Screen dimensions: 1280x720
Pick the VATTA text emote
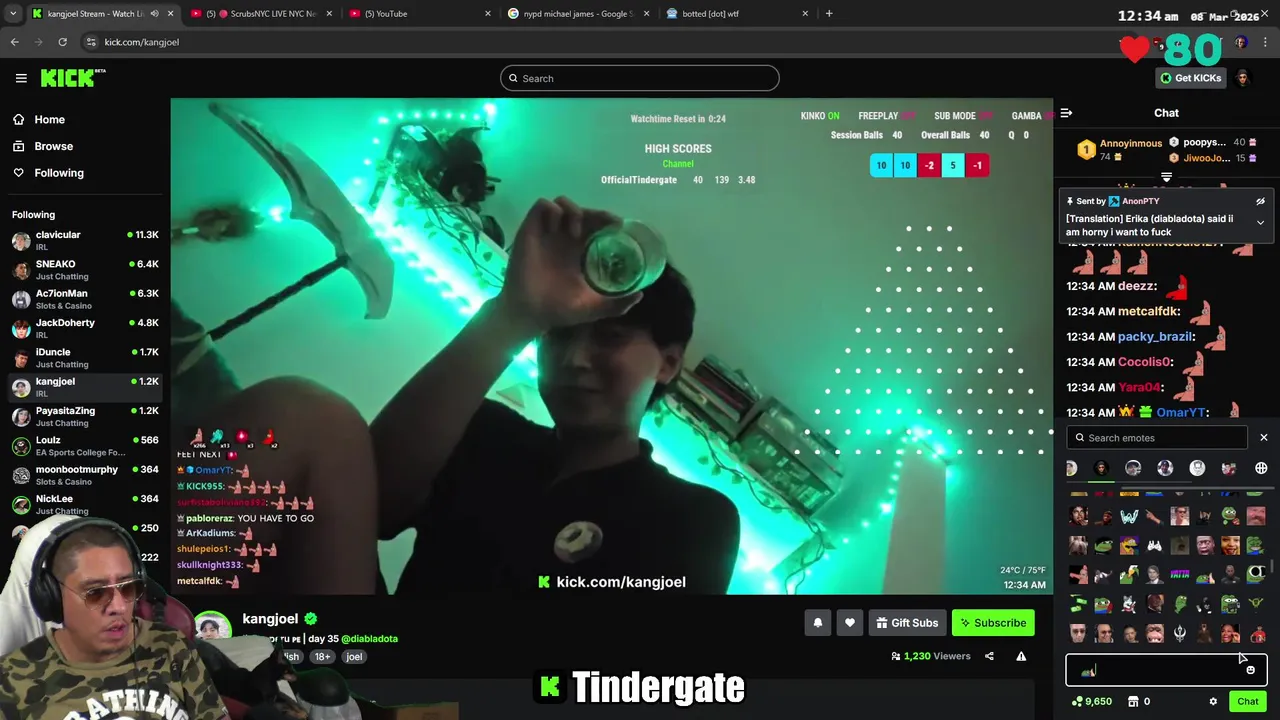pos(1180,574)
